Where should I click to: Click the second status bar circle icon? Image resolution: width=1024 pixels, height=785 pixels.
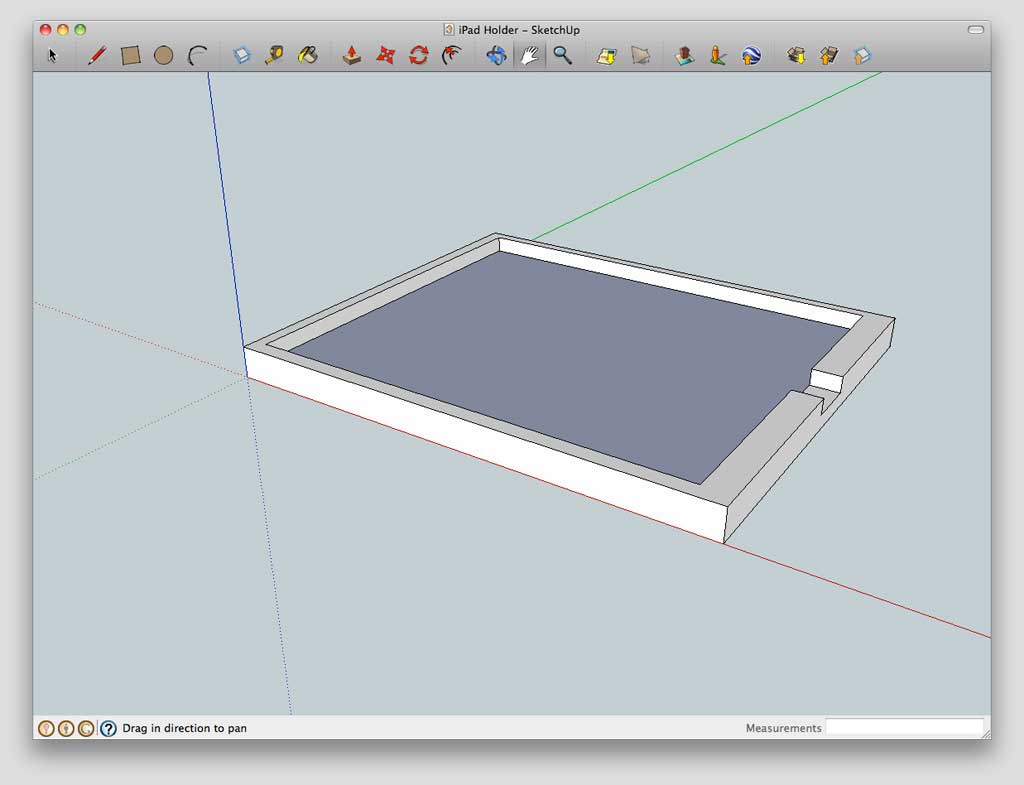tap(66, 728)
